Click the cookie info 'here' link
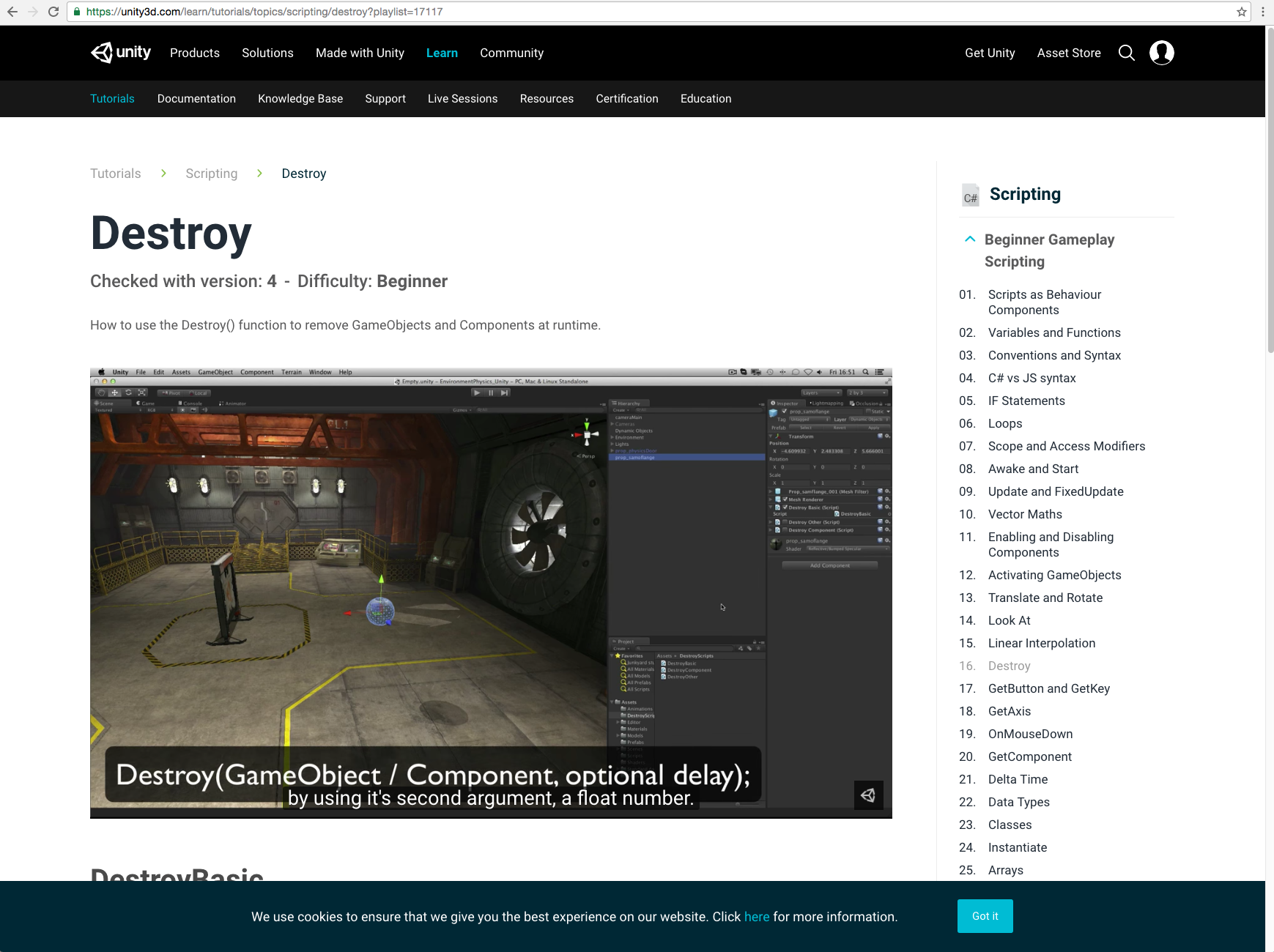The height and width of the screenshot is (952, 1274). (757, 917)
